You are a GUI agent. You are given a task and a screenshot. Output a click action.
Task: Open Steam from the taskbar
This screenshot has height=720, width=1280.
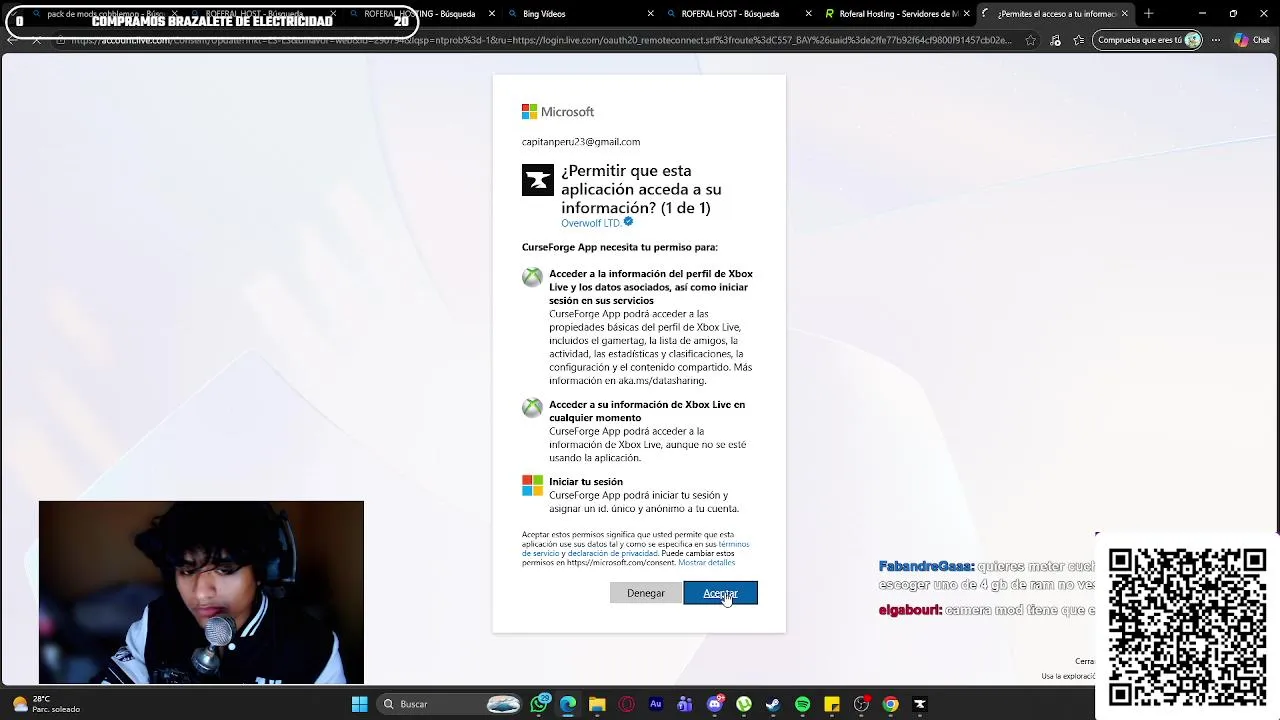point(773,704)
